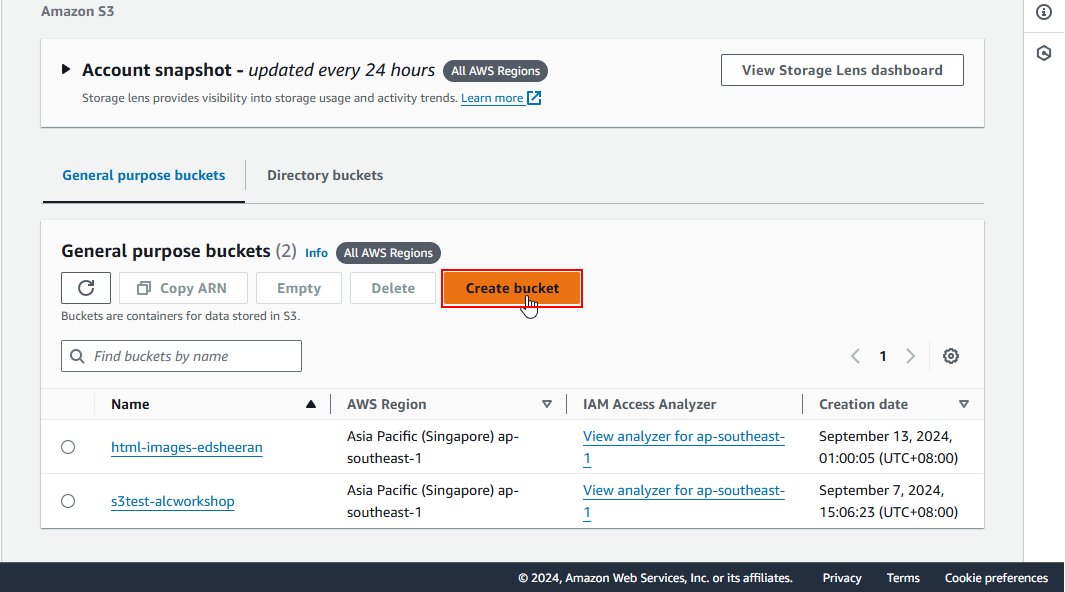The height and width of the screenshot is (592, 1065).
Task: Sort by Creation date column arrow
Action: [963, 404]
